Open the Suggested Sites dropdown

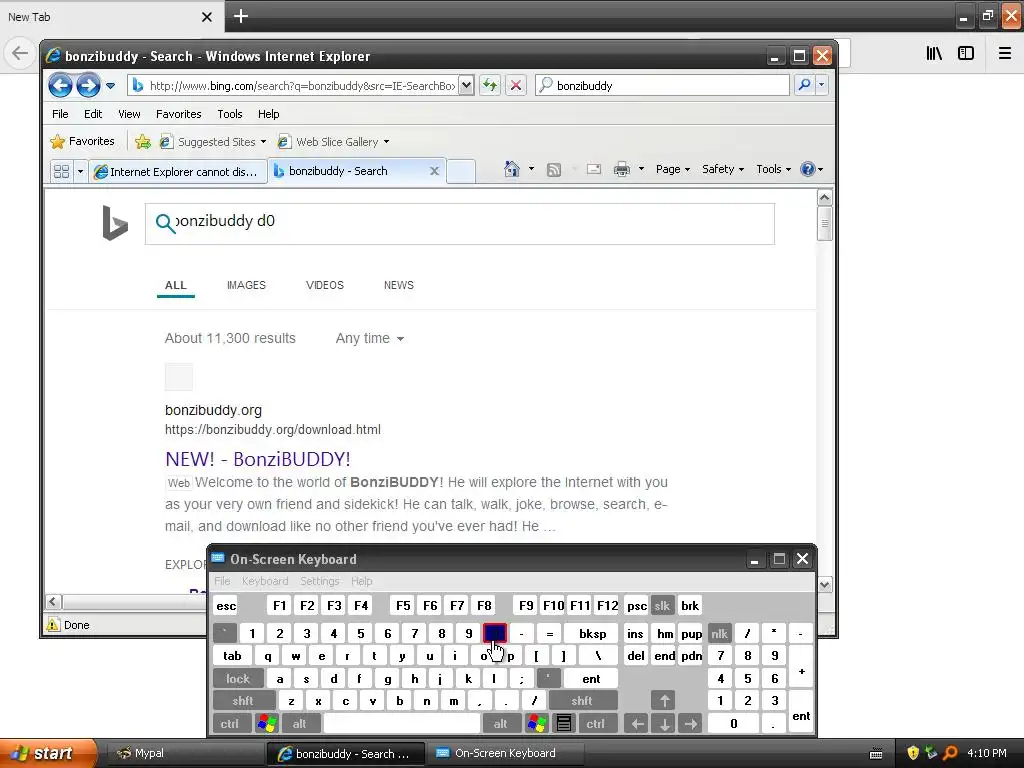pyautogui.click(x=214, y=142)
